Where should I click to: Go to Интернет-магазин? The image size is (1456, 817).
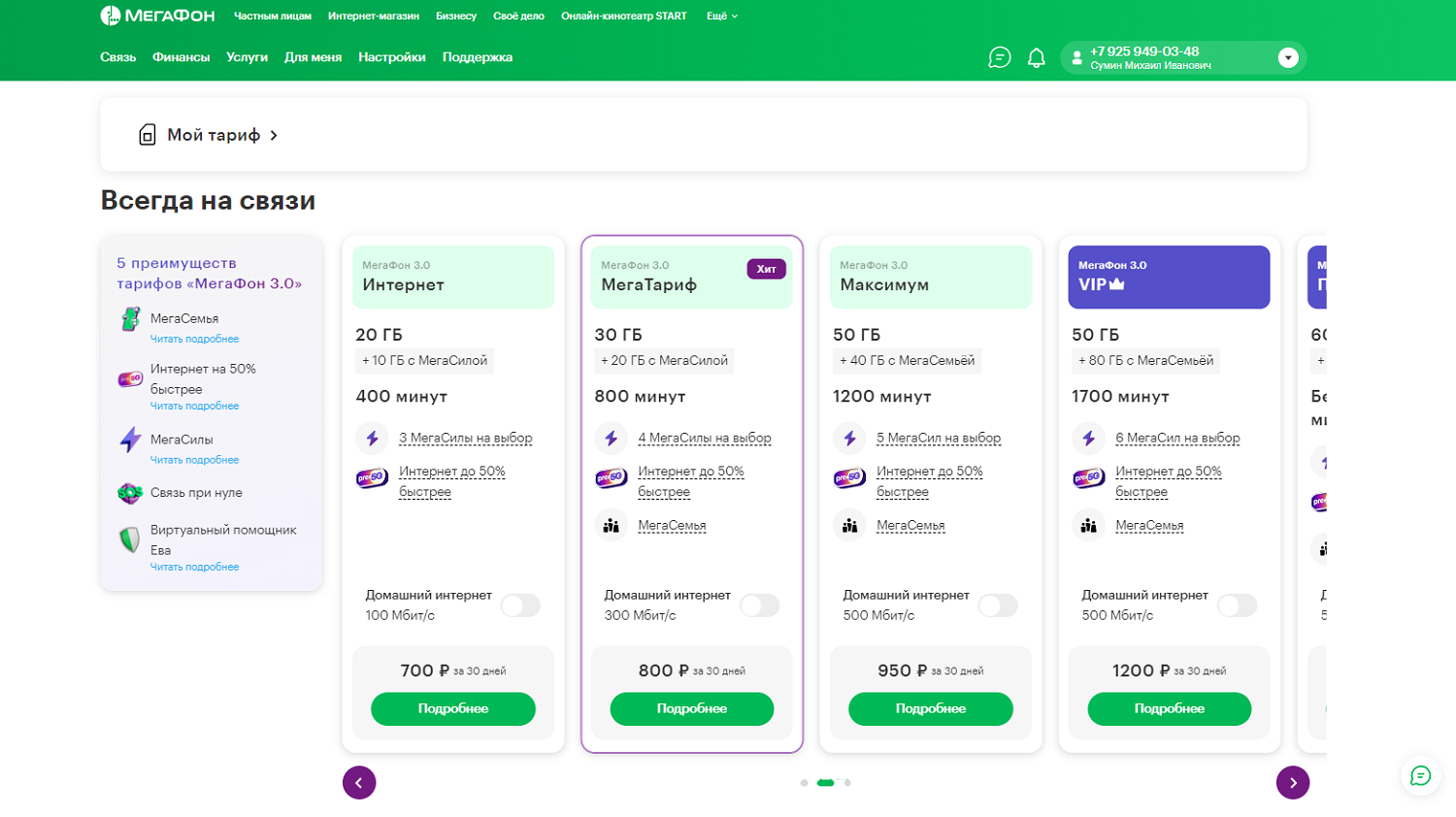(x=374, y=16)
